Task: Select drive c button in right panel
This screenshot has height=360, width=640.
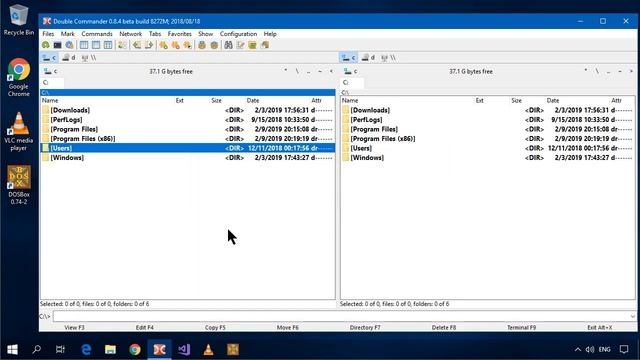Action: coord(349,58)
